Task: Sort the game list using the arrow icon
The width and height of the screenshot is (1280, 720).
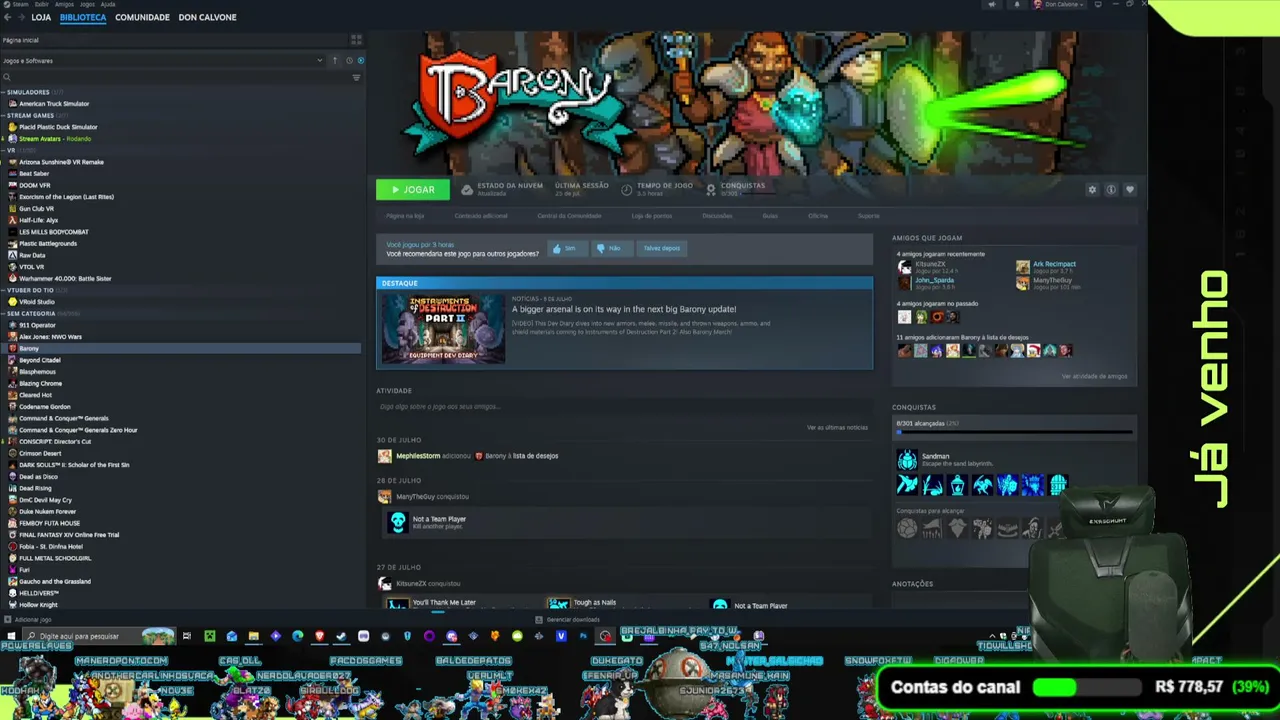Action: tap(335, 61)
